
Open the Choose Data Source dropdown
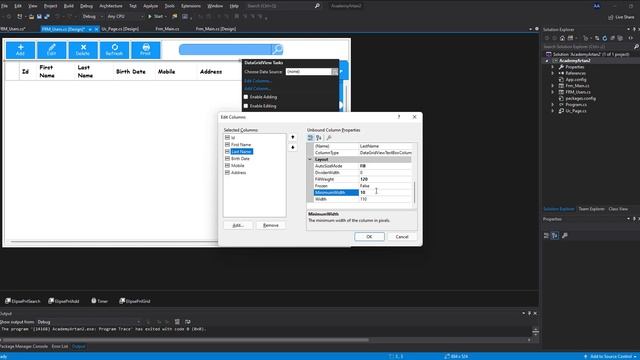pos(335,71)
